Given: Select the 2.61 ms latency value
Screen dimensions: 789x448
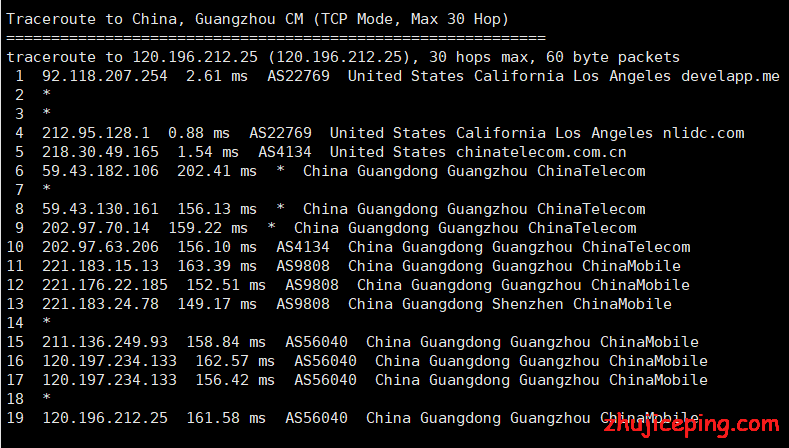Looking at the screenshot, I should [x=217, y=76].
